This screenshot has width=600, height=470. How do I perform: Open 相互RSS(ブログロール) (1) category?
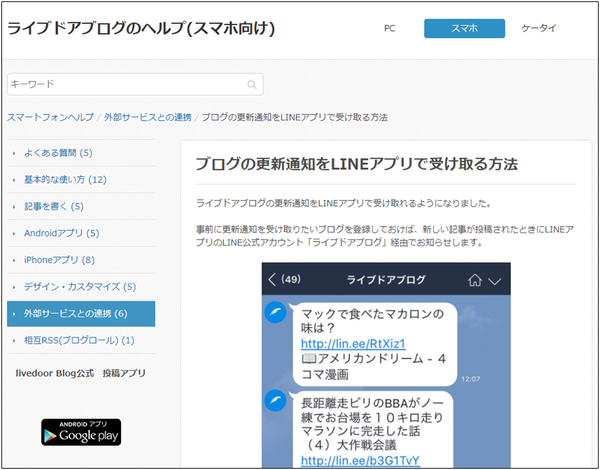click(x=79, y=340)
